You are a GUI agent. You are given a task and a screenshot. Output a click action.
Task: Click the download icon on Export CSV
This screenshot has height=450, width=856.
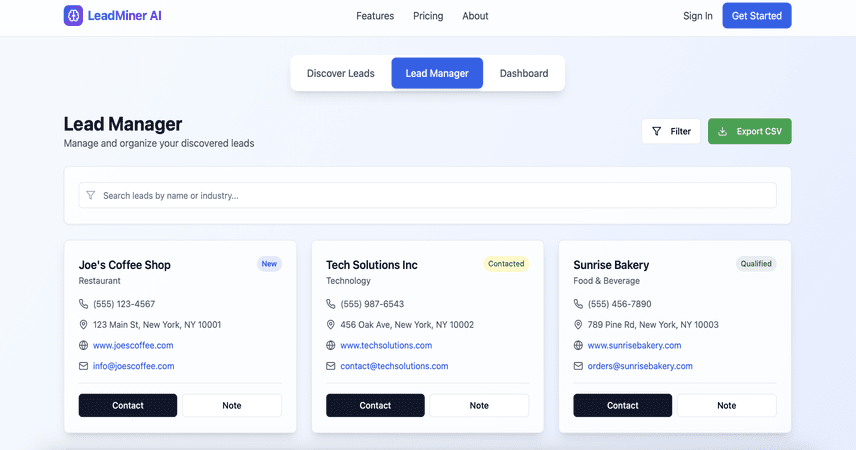coord(722,131)
